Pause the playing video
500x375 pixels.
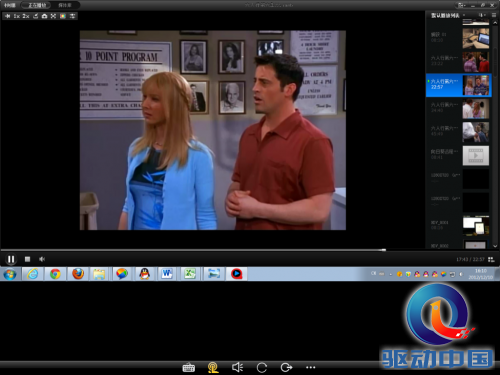(11, 259)
